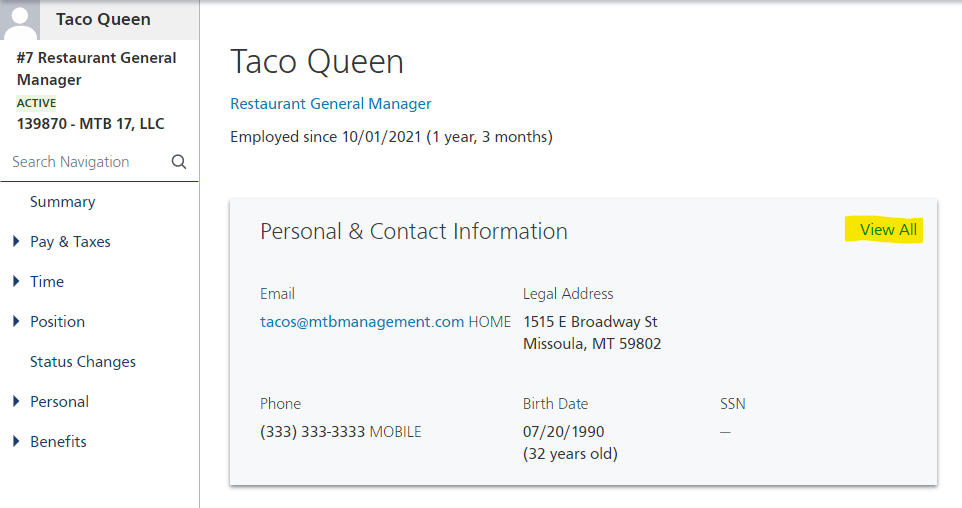Select the Time menu label
Viewport: 962px width, 508px height.
(x=47, y=282)
